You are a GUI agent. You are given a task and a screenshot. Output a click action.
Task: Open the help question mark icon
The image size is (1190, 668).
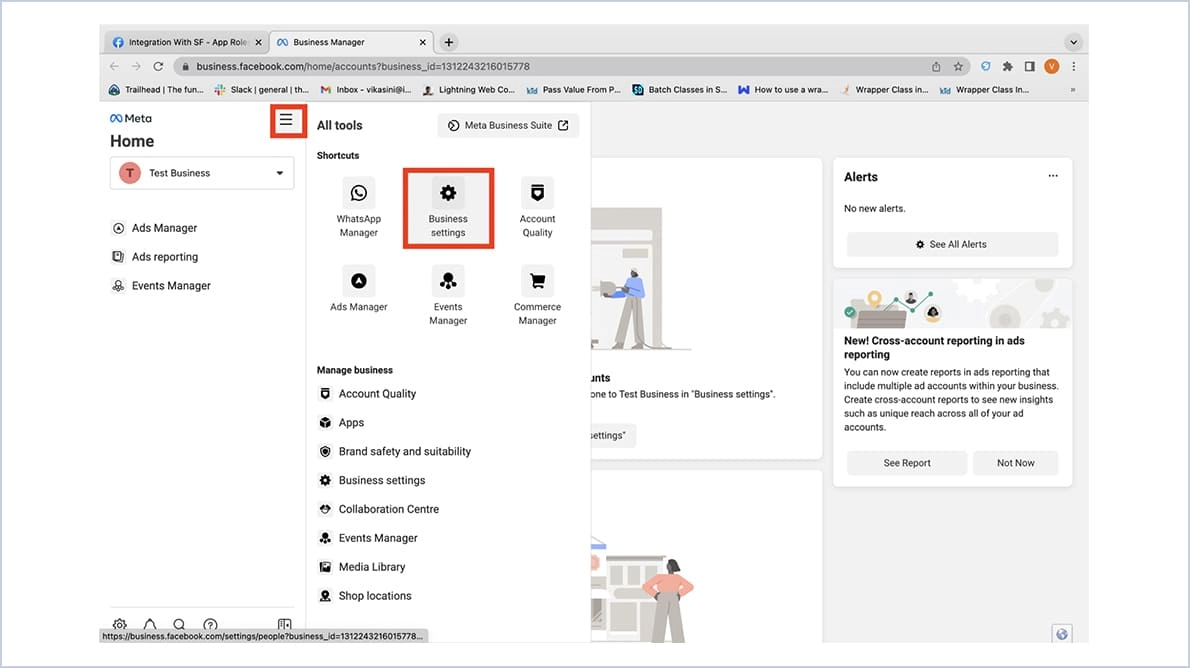[210, 625]
